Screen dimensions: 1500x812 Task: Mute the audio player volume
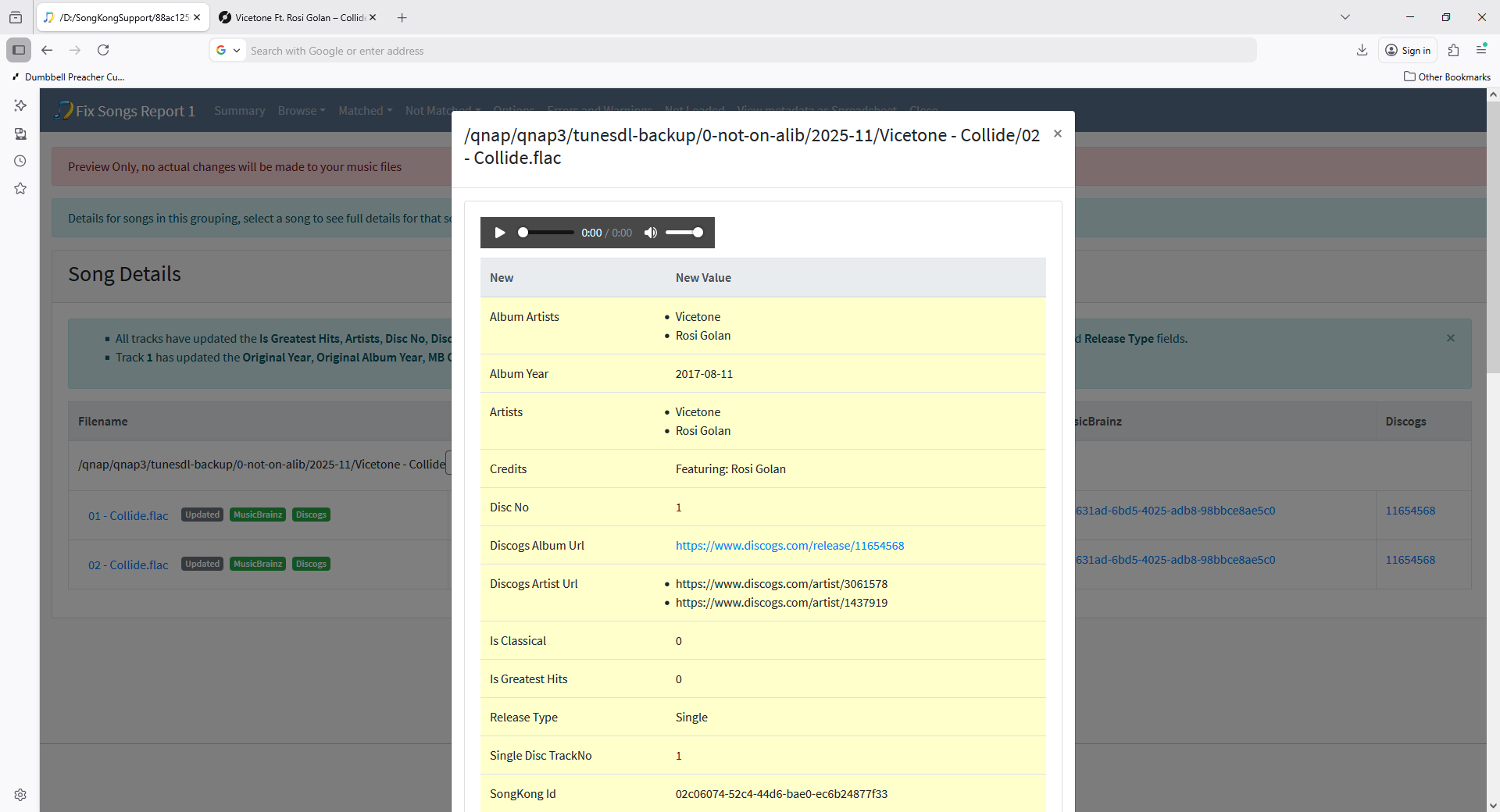coord(650,233)
